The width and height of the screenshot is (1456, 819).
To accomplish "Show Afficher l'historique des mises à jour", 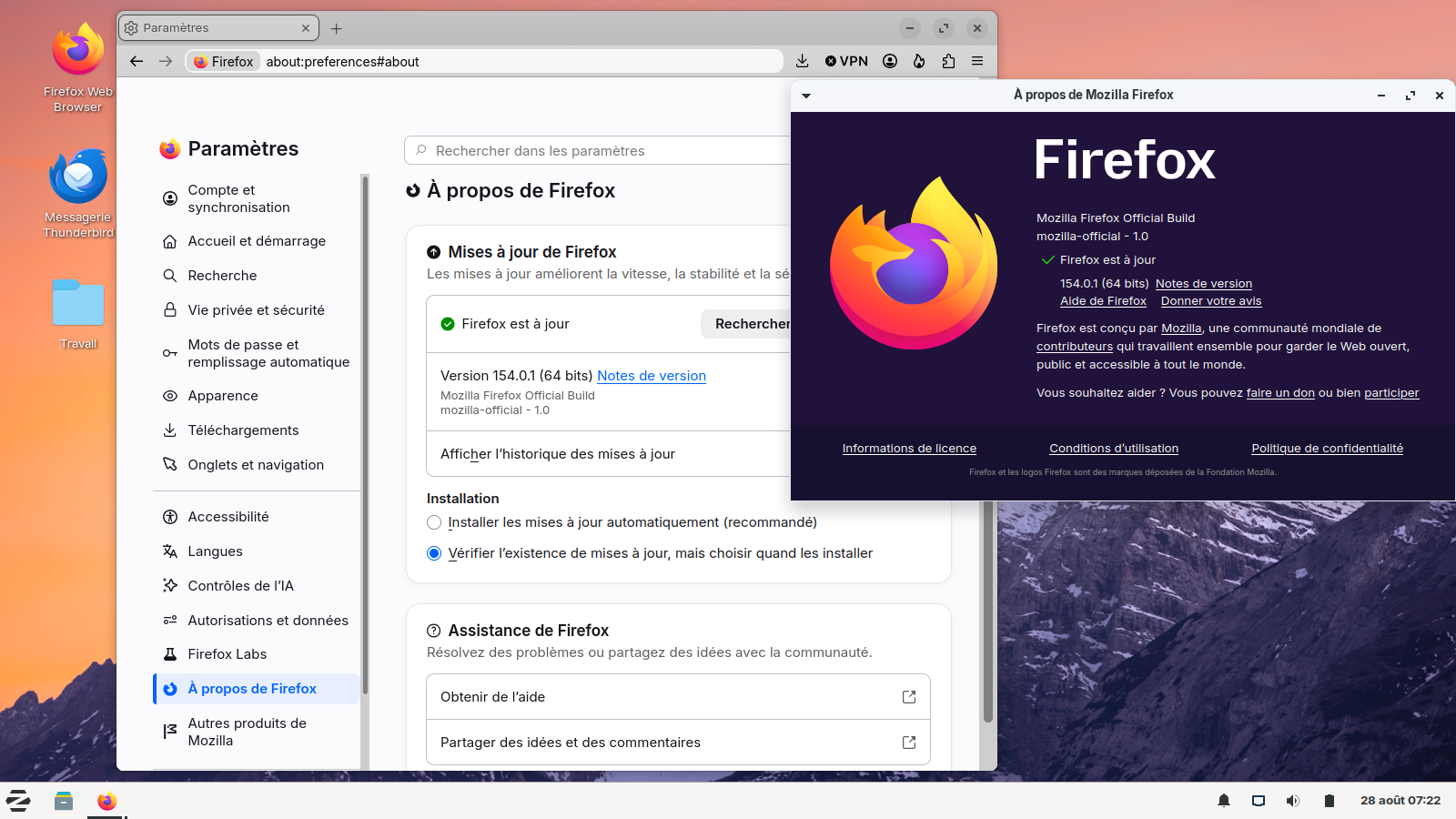I will 609,454.
